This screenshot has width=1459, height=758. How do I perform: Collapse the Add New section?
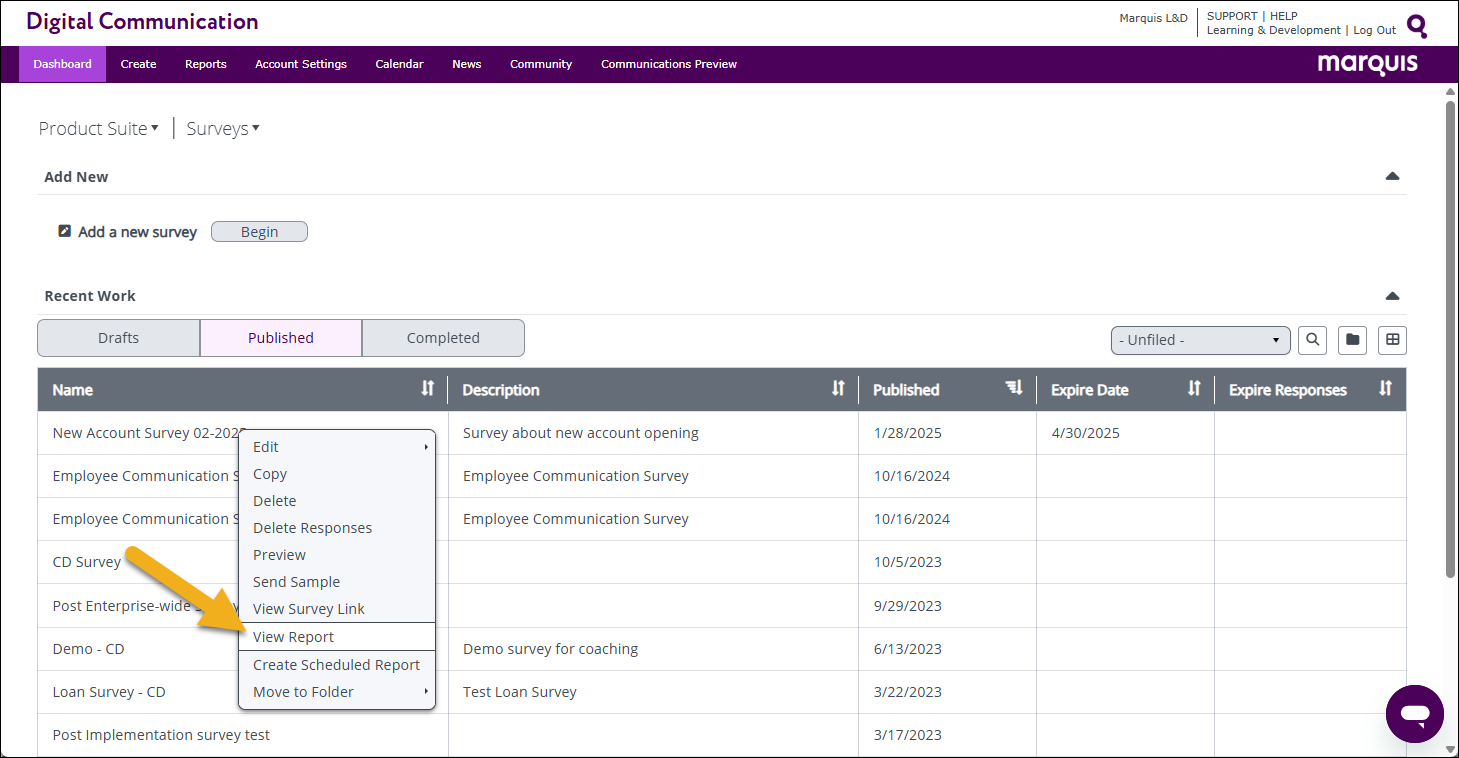(1392, 176)
